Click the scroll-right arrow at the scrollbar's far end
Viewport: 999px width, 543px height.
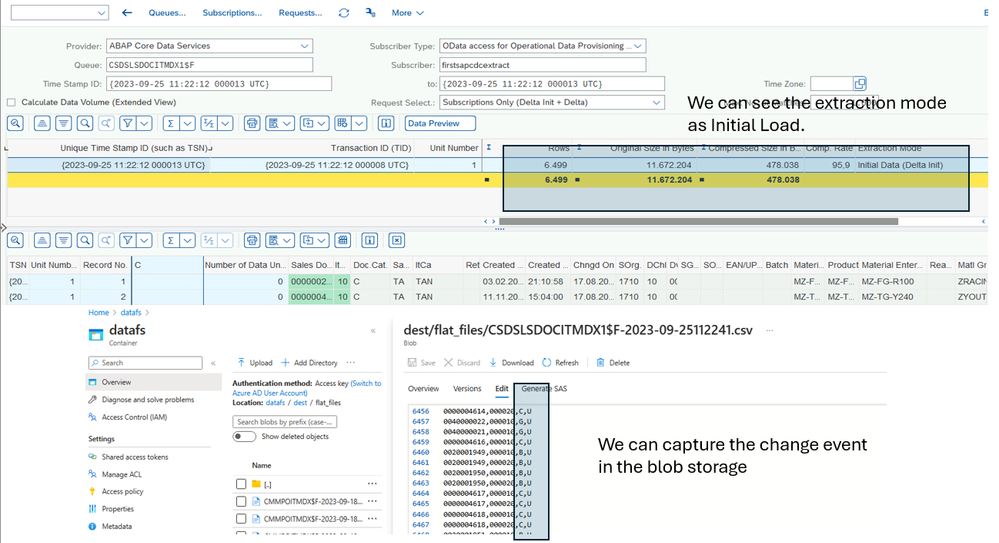point(983,222)
